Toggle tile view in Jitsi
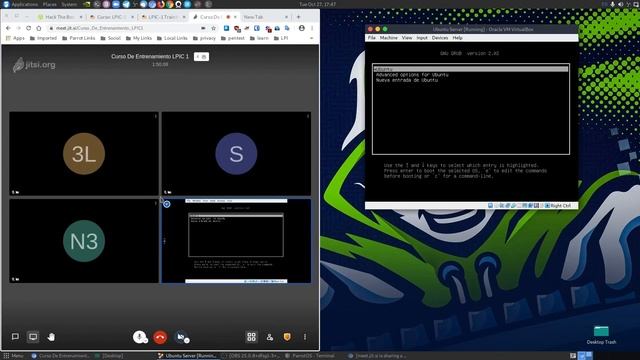 pos(251,337)
